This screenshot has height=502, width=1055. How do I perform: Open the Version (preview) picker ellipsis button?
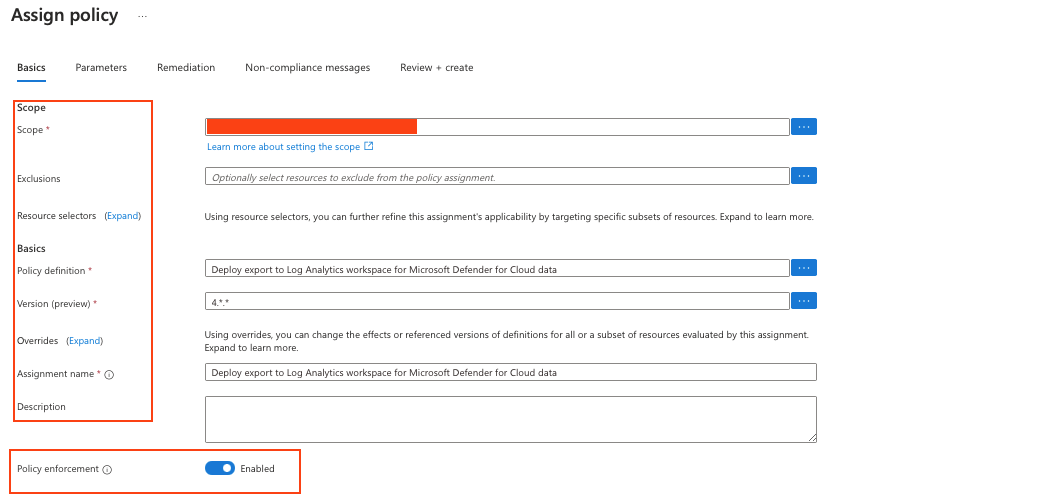pos(803,301)
